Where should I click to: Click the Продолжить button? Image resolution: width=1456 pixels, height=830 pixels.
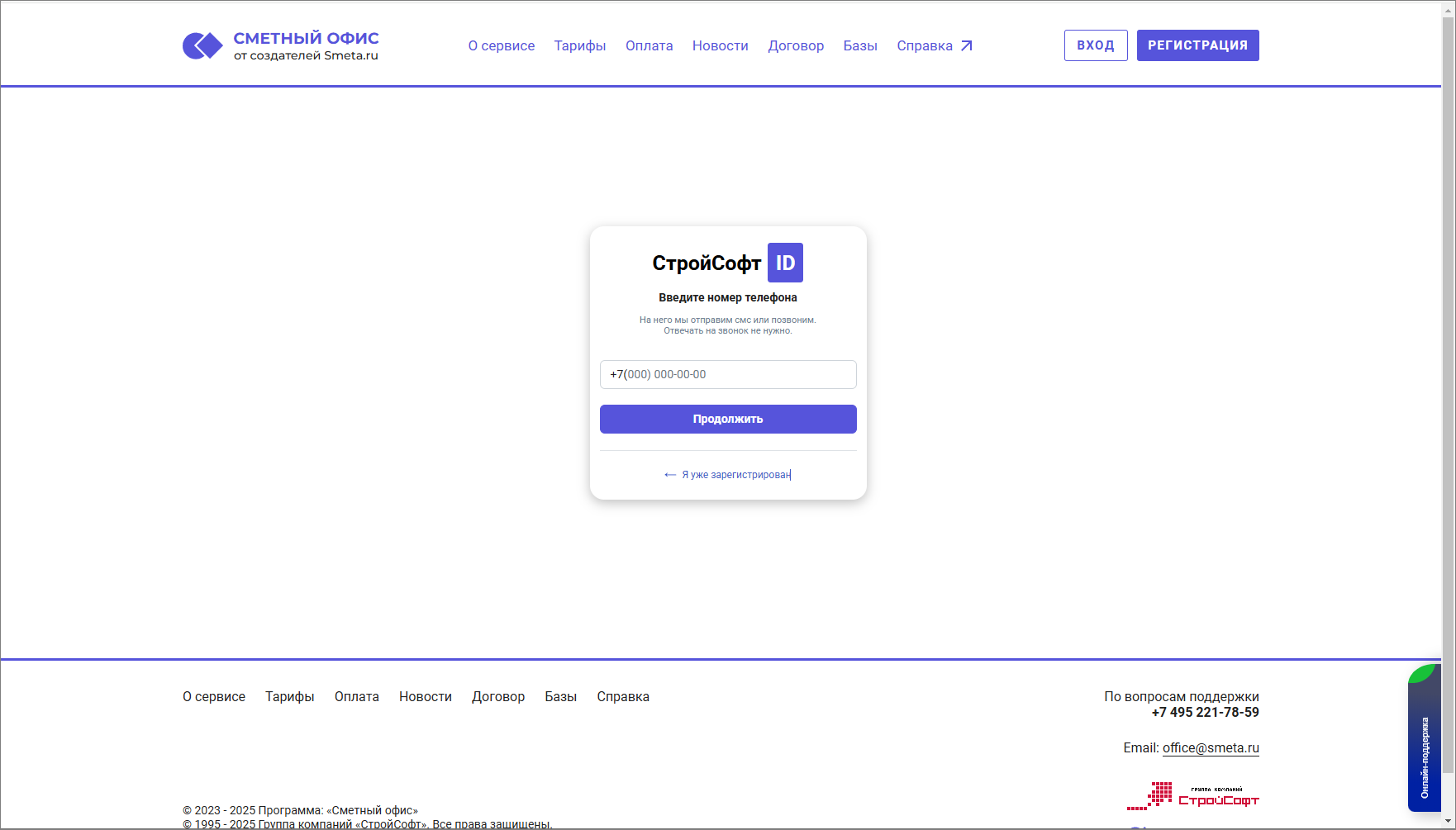(x=728, y=419)
